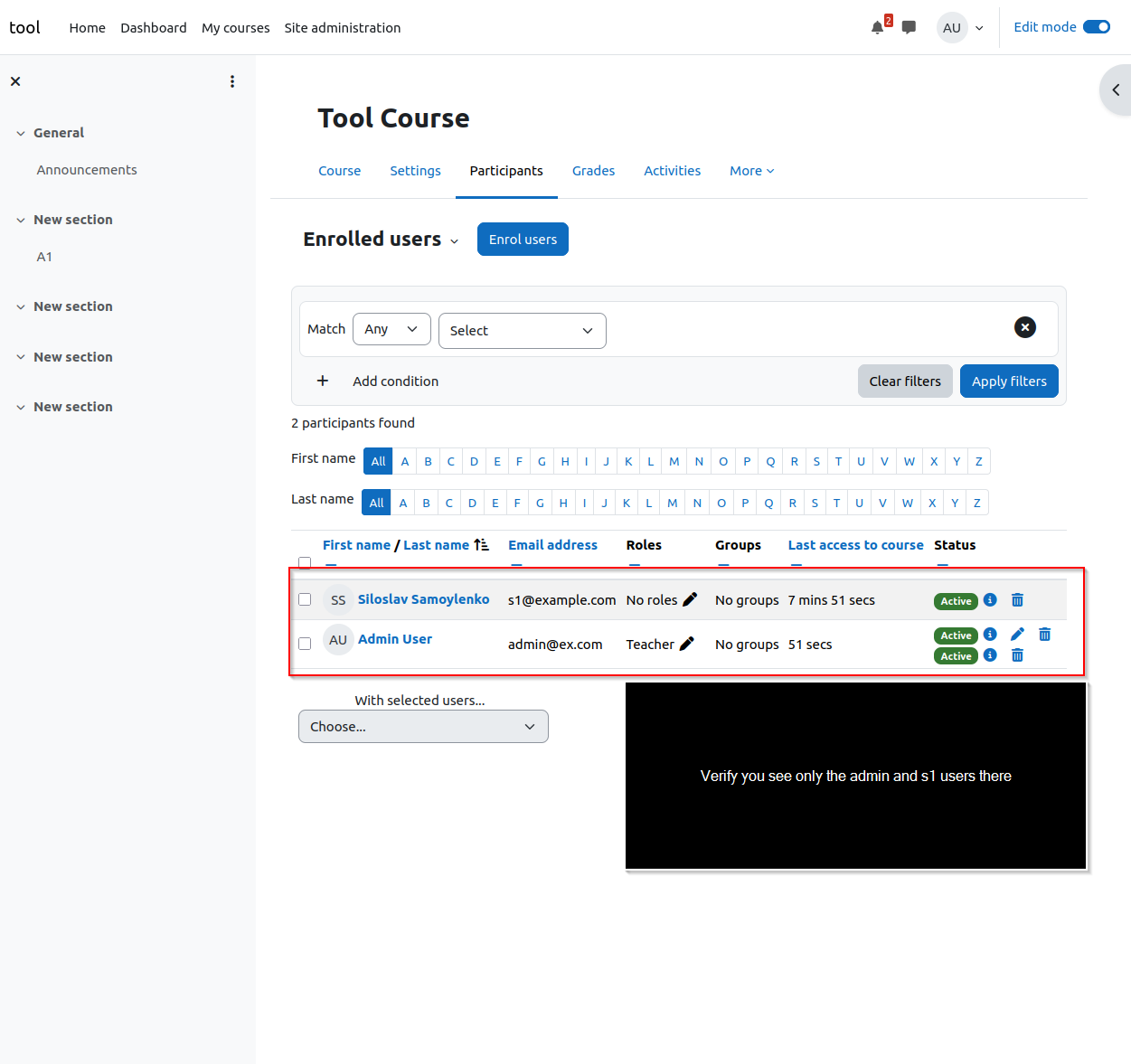Click the AU avatar in the Admin User row

338,639
